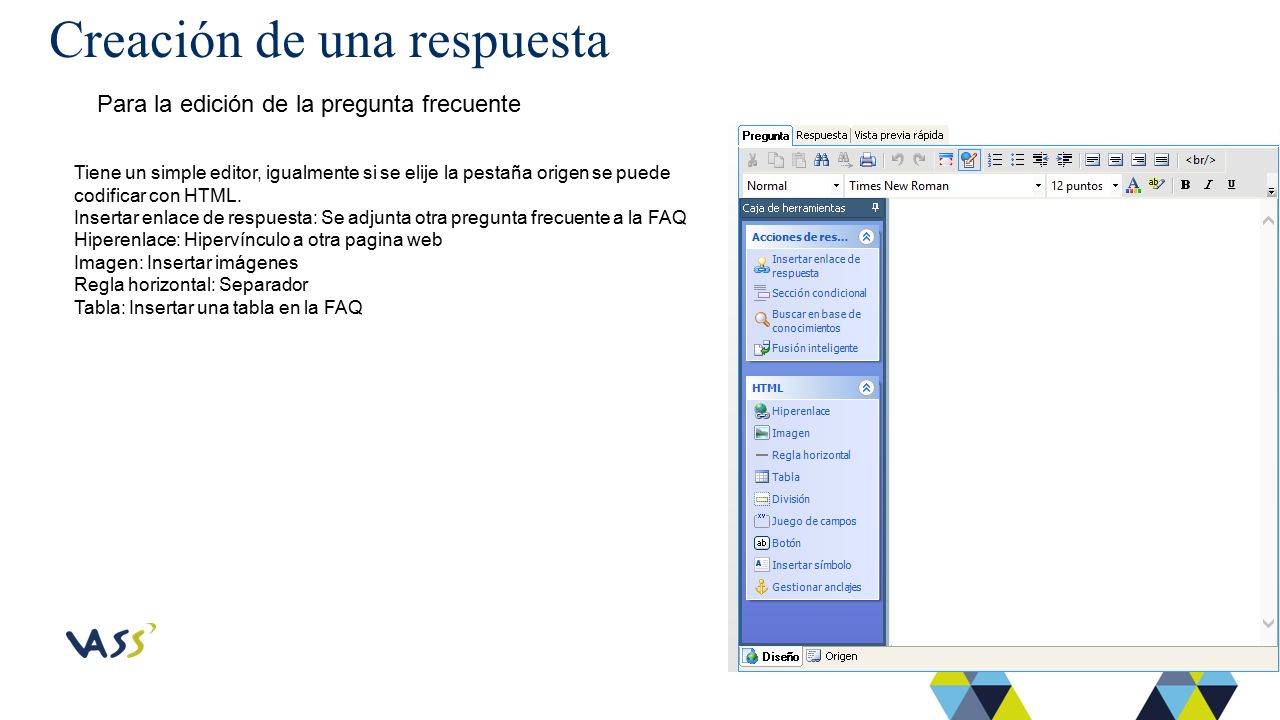Screen dimensions: 1280x720
Task: Justify the text
Action: coord(1161,160)
